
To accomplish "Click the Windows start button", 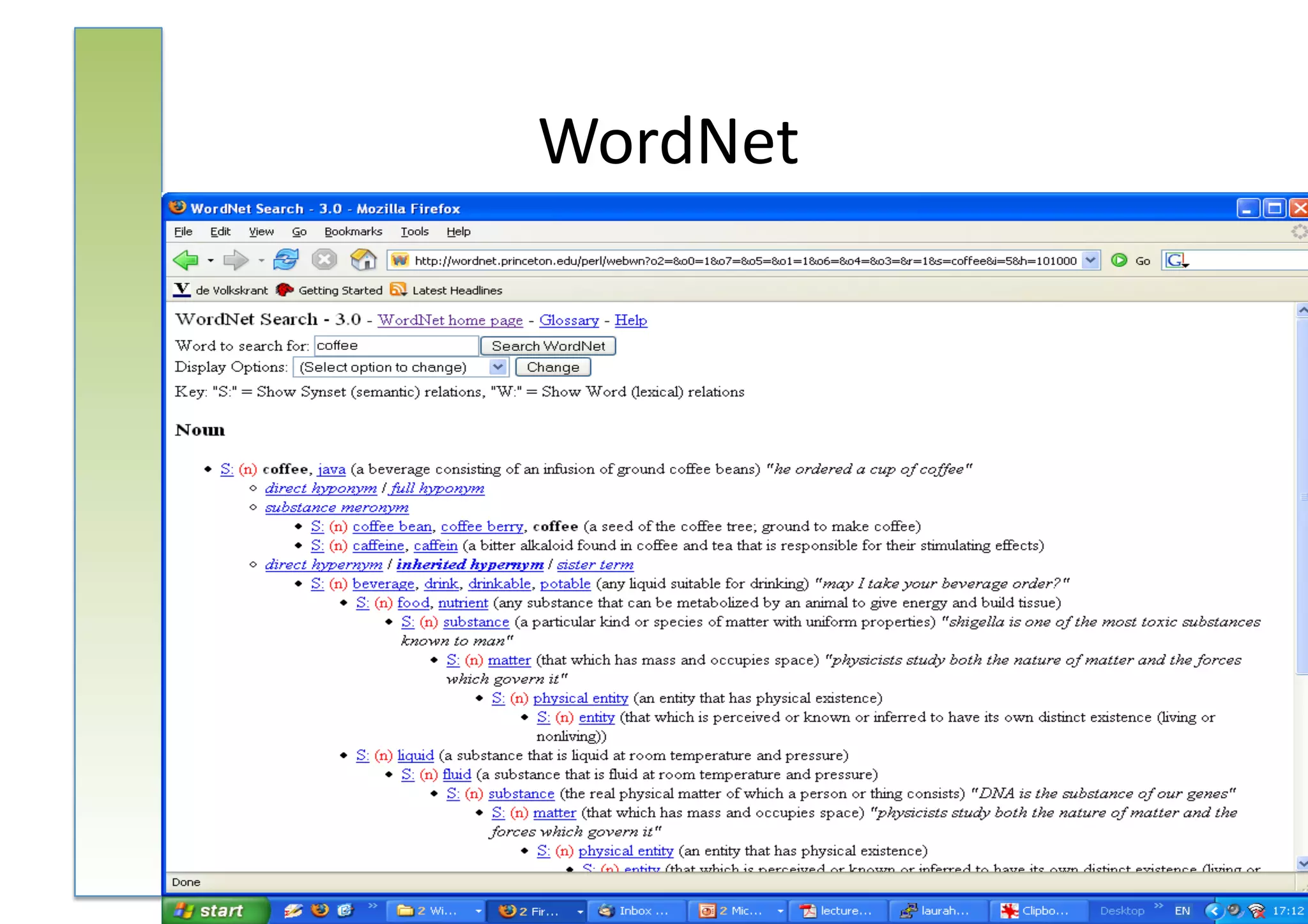I will point(215,911).
